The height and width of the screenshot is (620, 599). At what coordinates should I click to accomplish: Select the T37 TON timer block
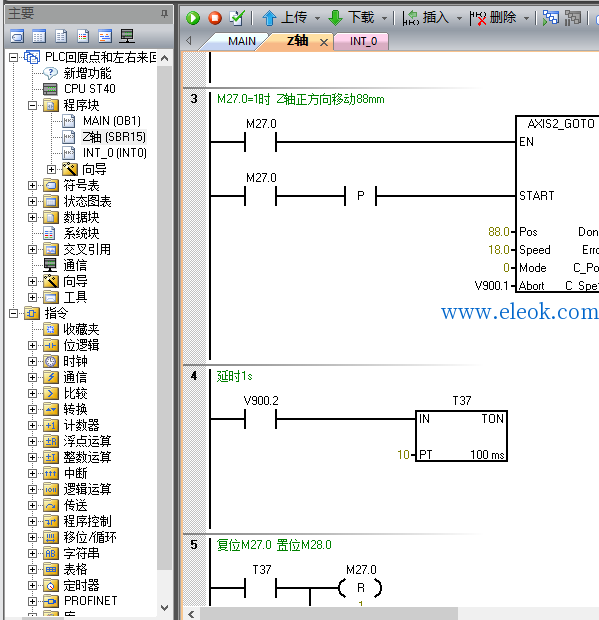click(x=461, y=437)
